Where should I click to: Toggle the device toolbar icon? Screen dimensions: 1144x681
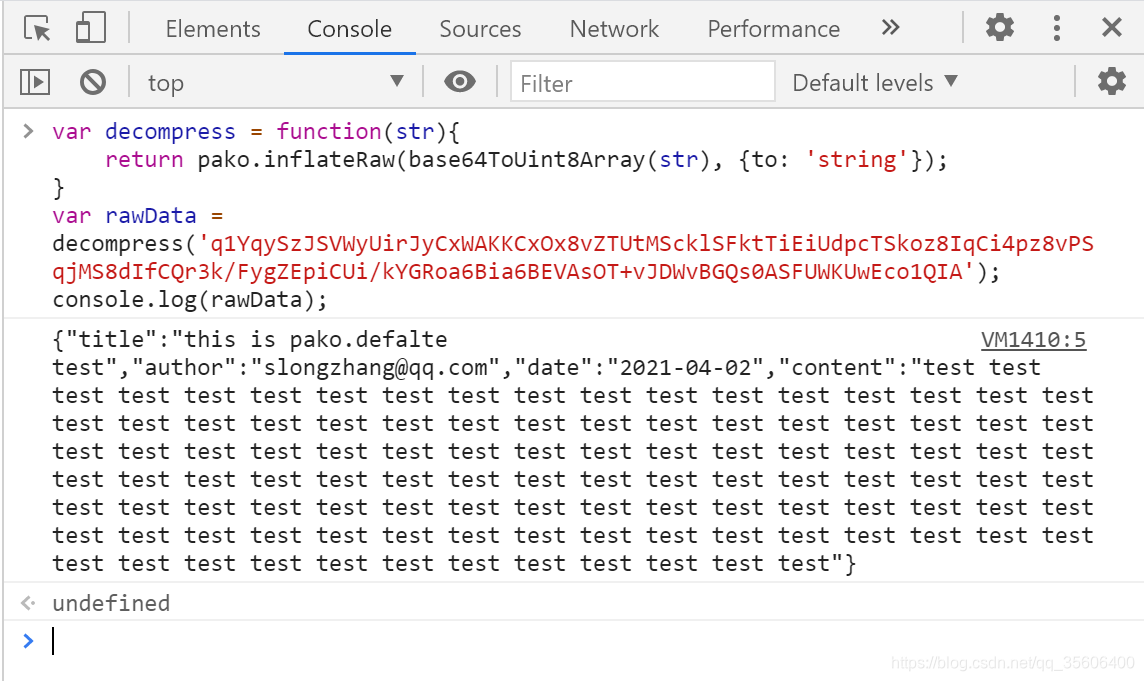(91, 28)
